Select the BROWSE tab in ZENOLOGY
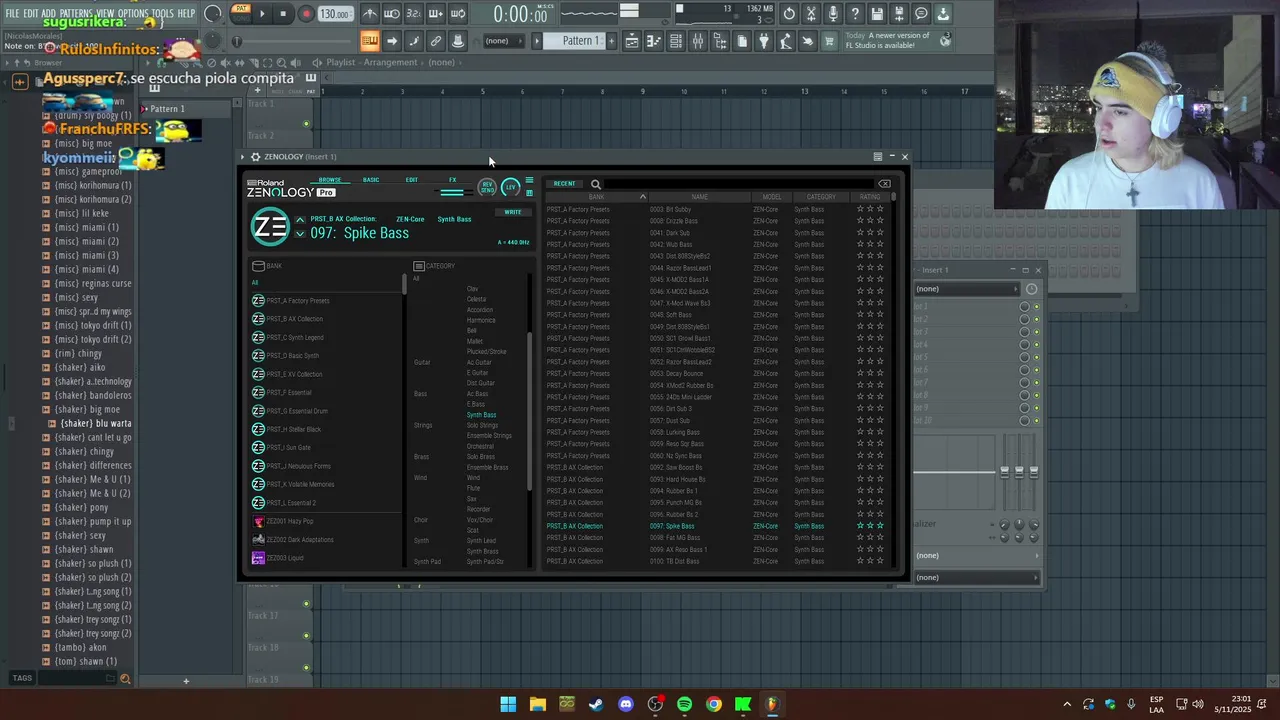 coord(330,180)
